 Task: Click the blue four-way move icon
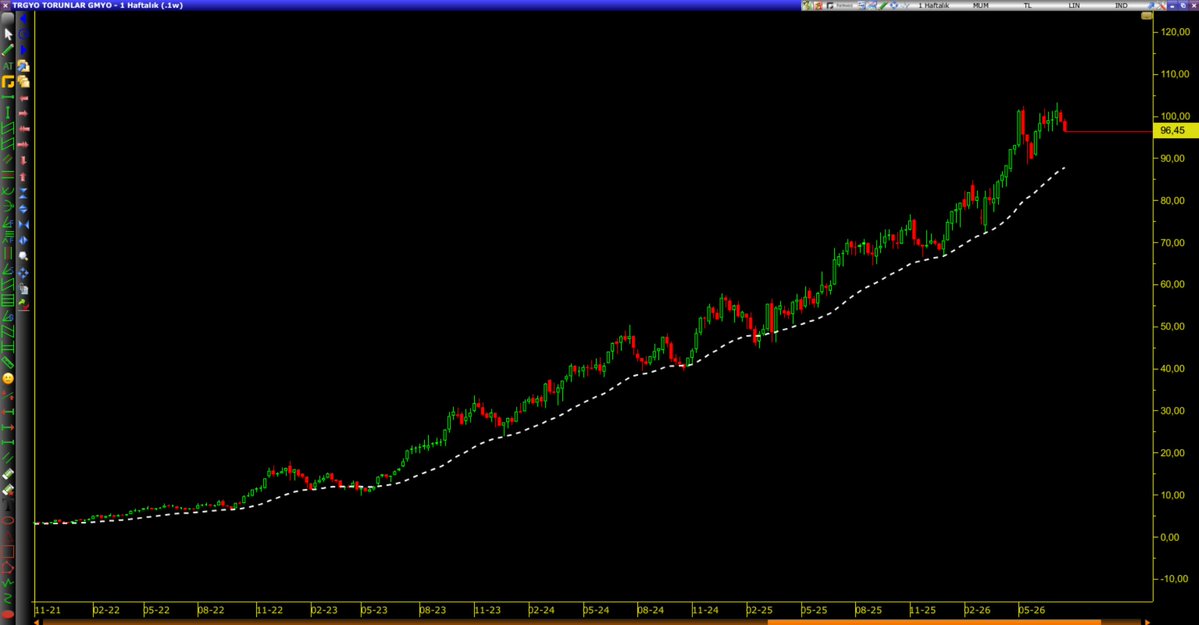[24, 272]
